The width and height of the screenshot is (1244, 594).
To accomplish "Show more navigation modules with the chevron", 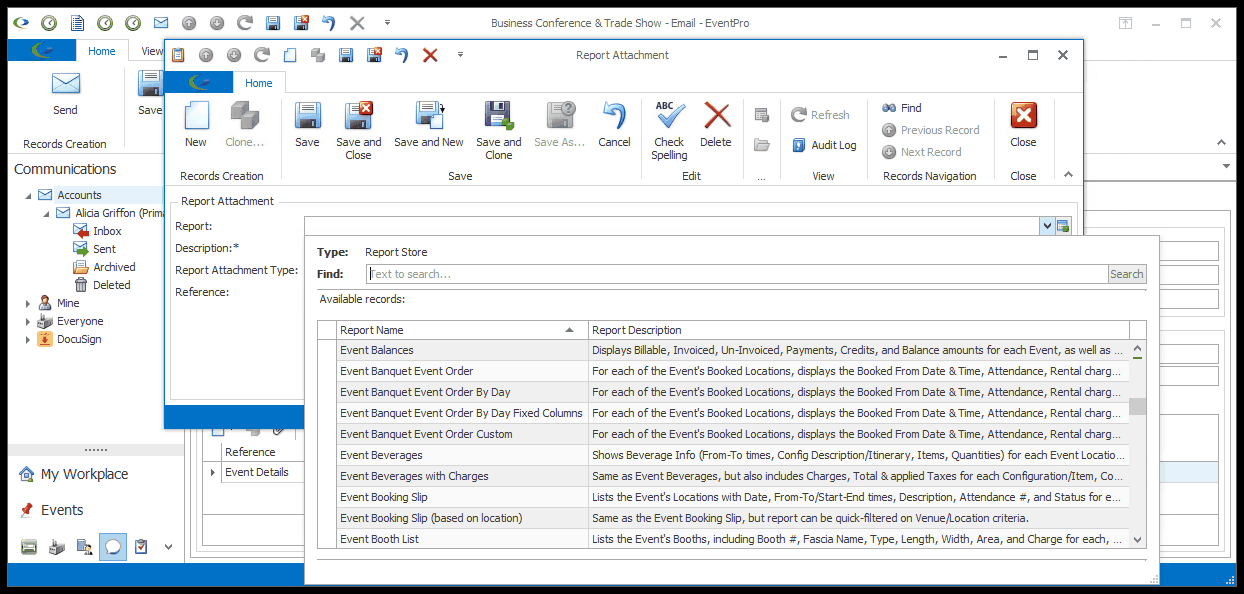I will (168, 547).
